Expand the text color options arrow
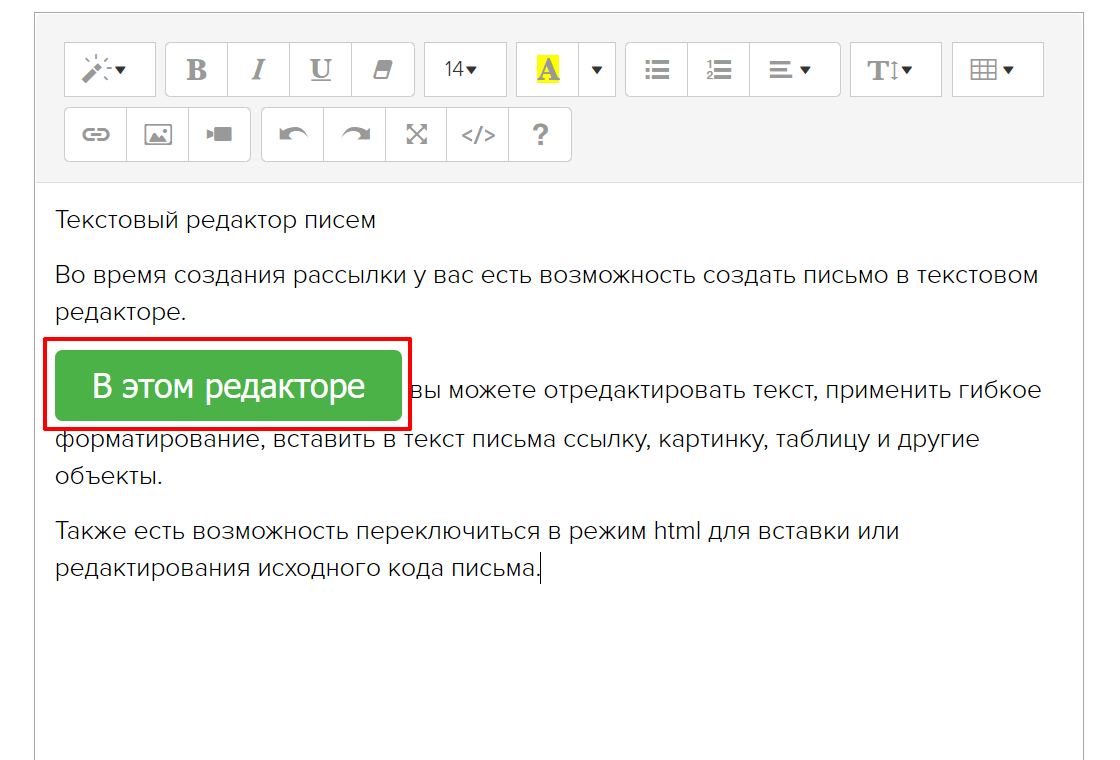1120x760 pixels. [597, 70]
